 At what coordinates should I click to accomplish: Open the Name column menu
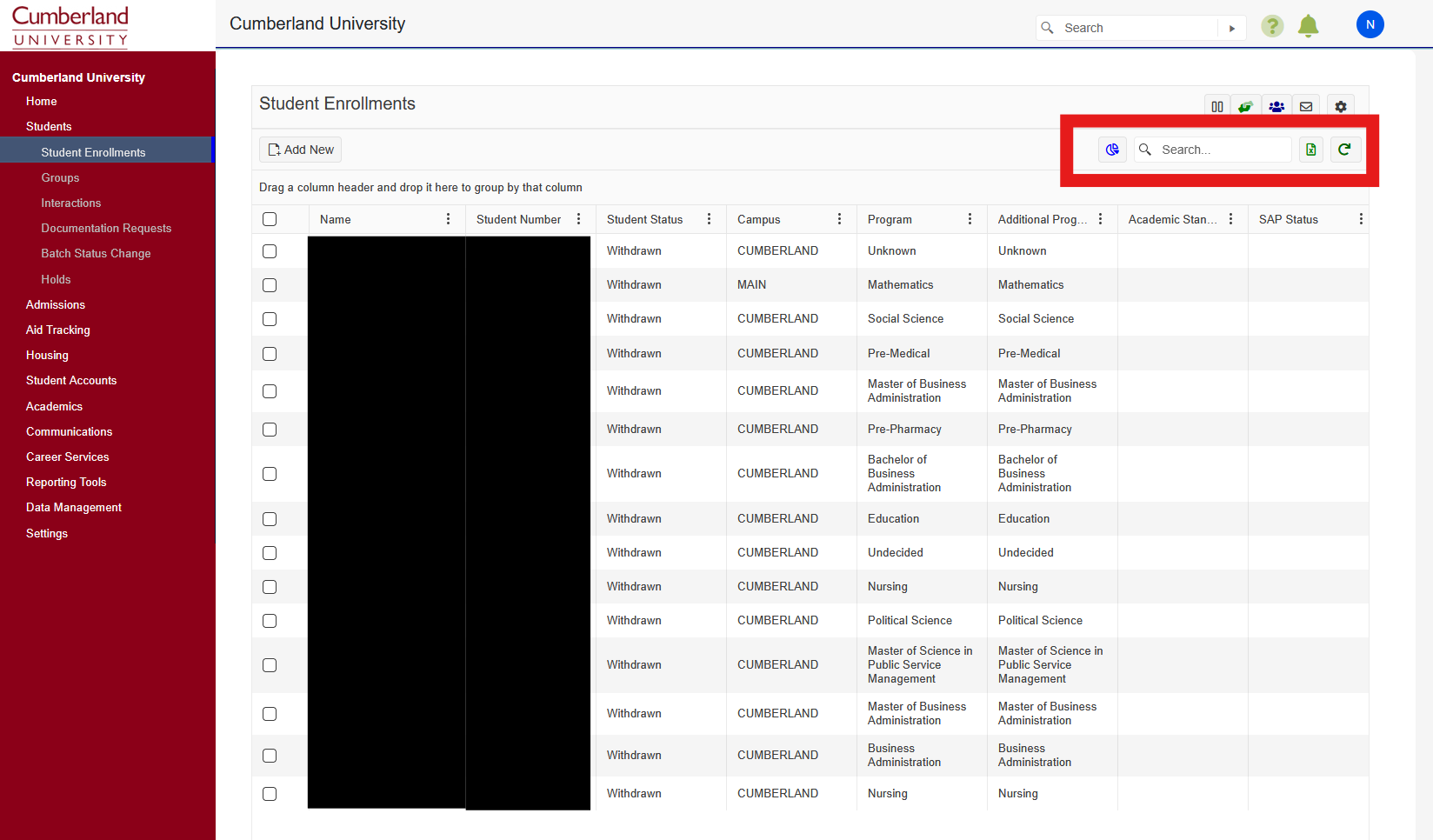449,219
